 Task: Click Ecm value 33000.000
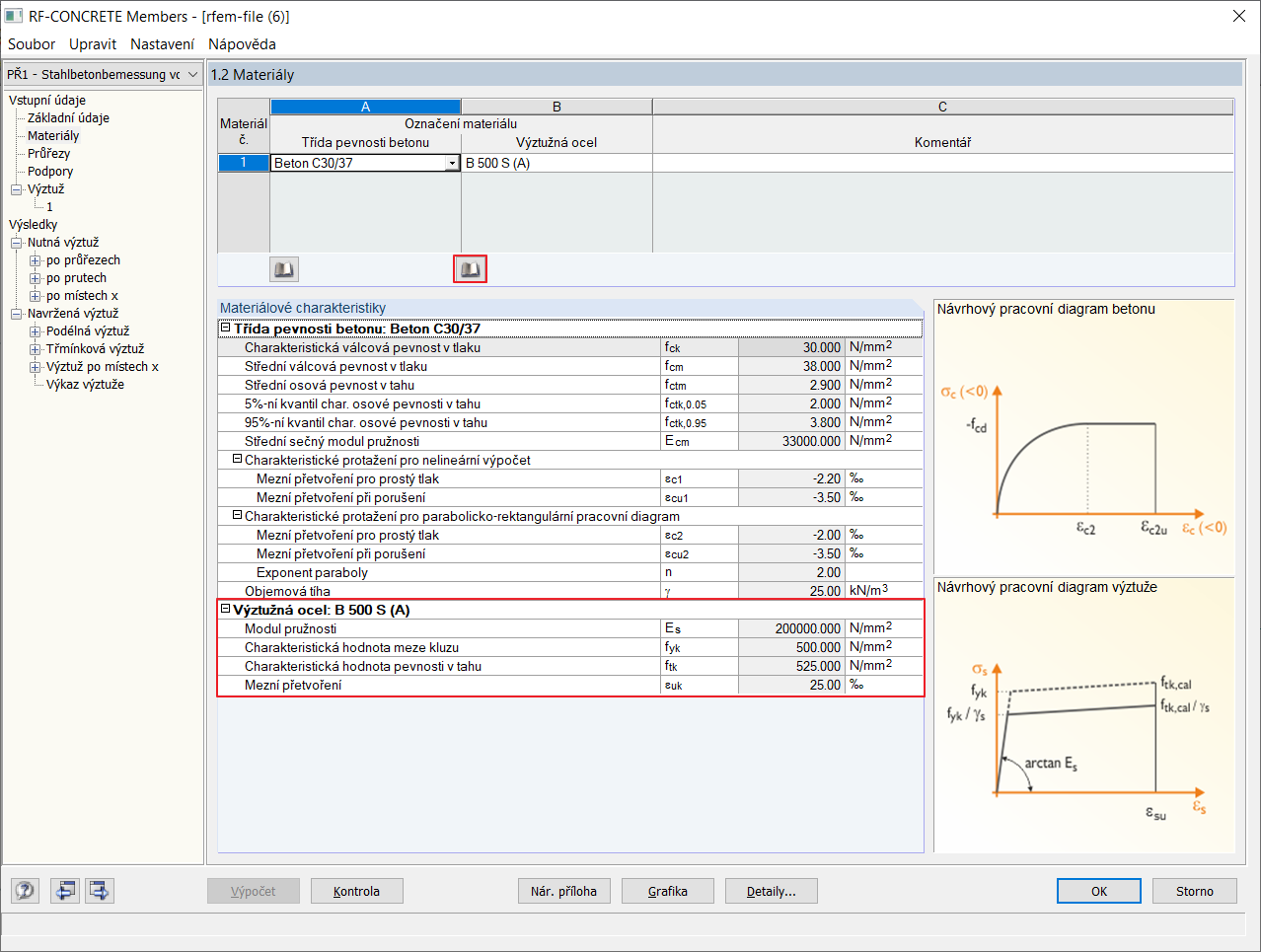tap(791, 441)
